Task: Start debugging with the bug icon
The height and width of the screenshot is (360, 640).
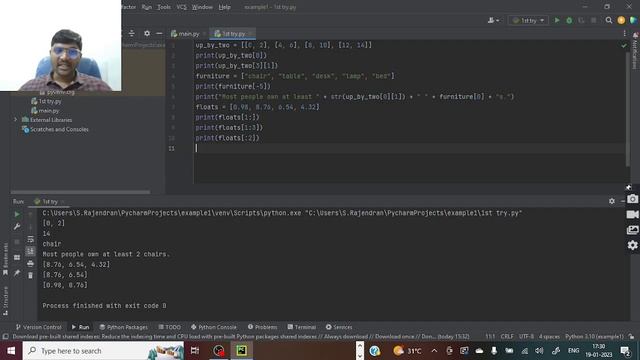Action: click(x=569, y=20)
